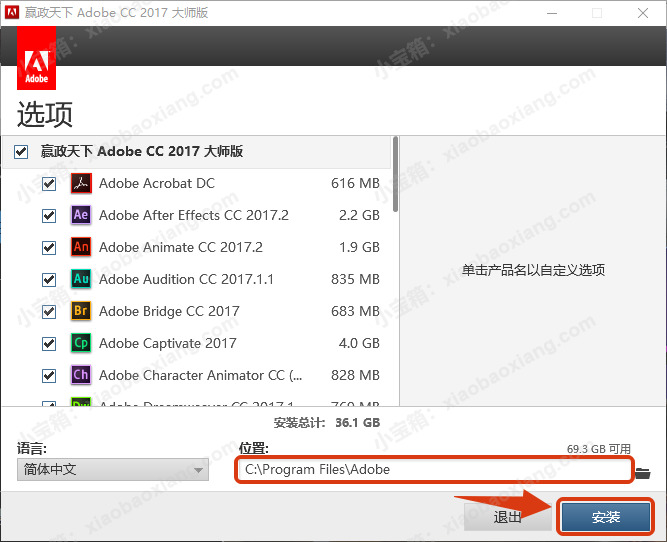The height and width of the screenshot is (542, 667).
Task: Click the install location path field
Action: 434,470
